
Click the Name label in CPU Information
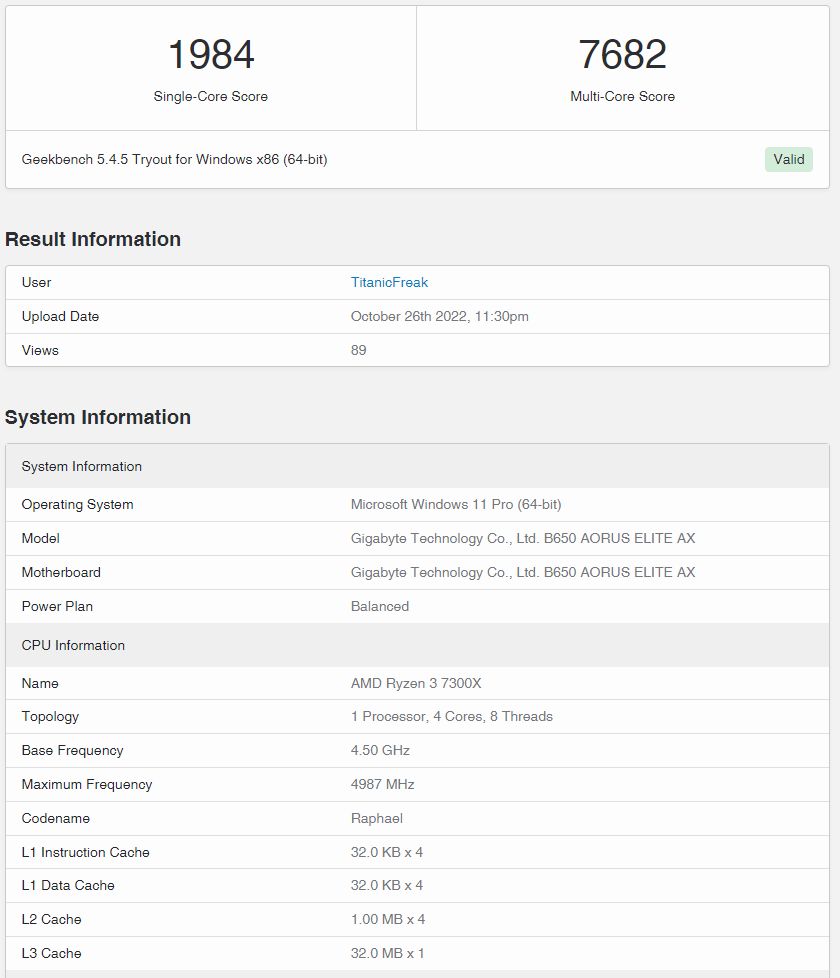40,683
